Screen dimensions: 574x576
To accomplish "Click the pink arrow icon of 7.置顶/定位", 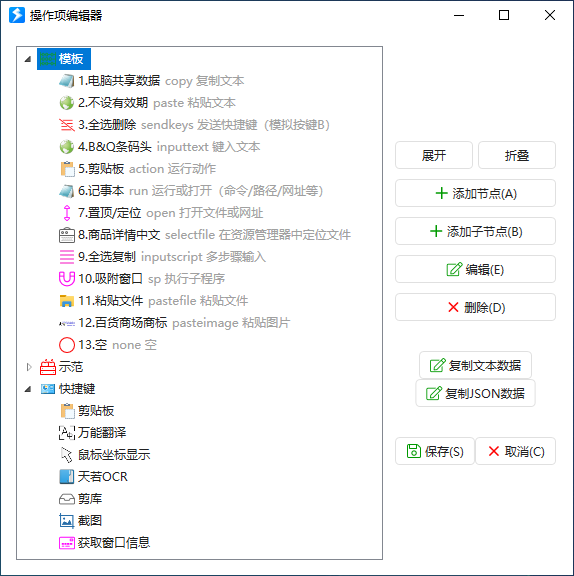I will [x=67, y=213].
